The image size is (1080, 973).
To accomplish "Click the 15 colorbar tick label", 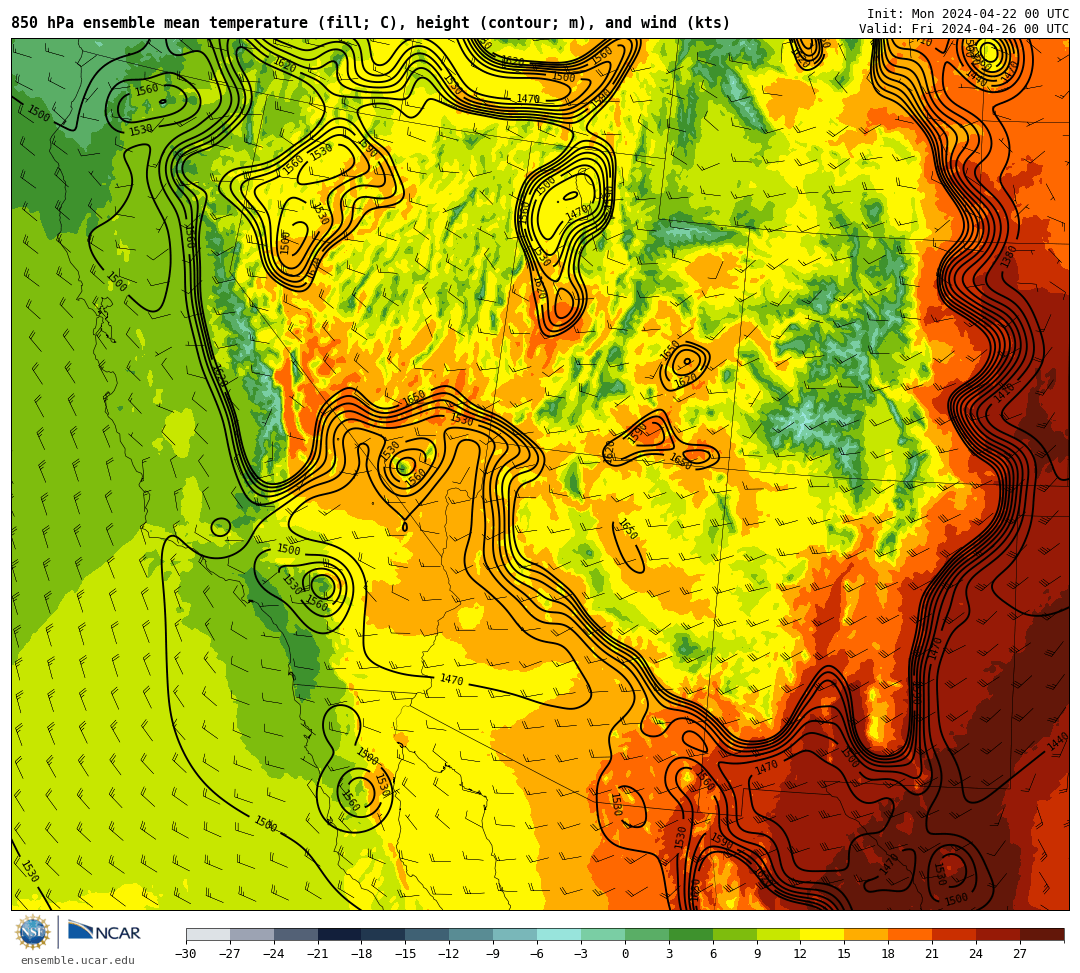I will click(844, 954).
